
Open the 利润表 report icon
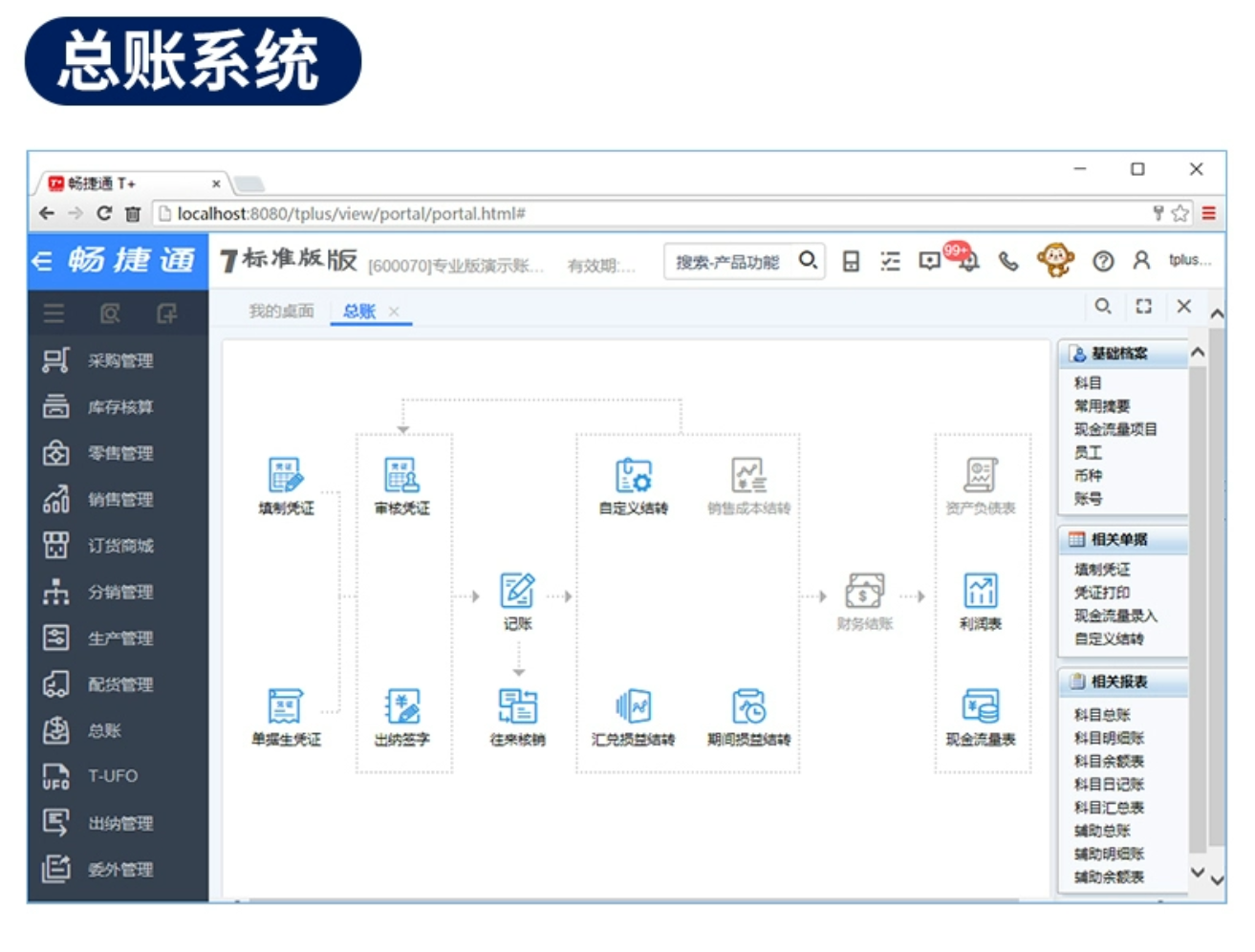[x=981, y=591]
